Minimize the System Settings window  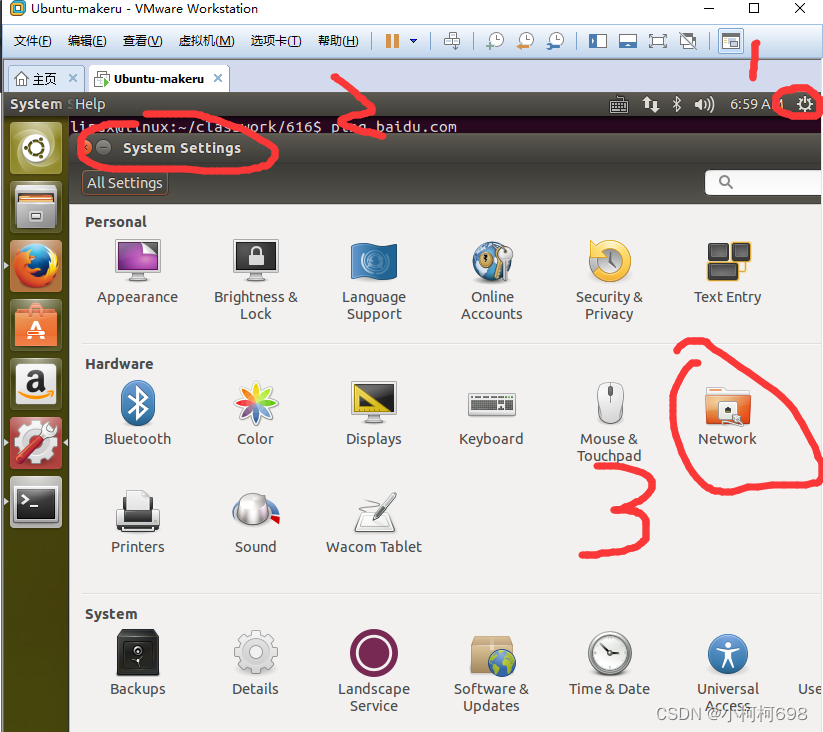tap(104, 148)
